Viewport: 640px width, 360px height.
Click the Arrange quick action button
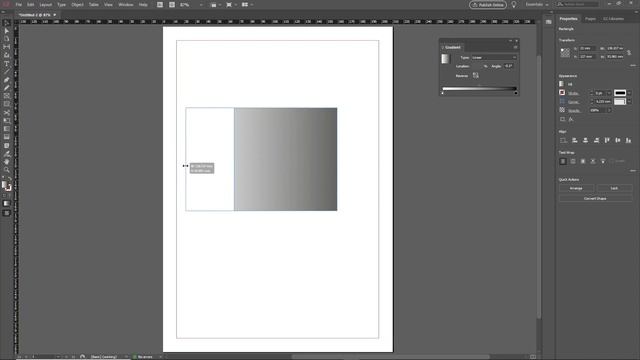point(576,189)
